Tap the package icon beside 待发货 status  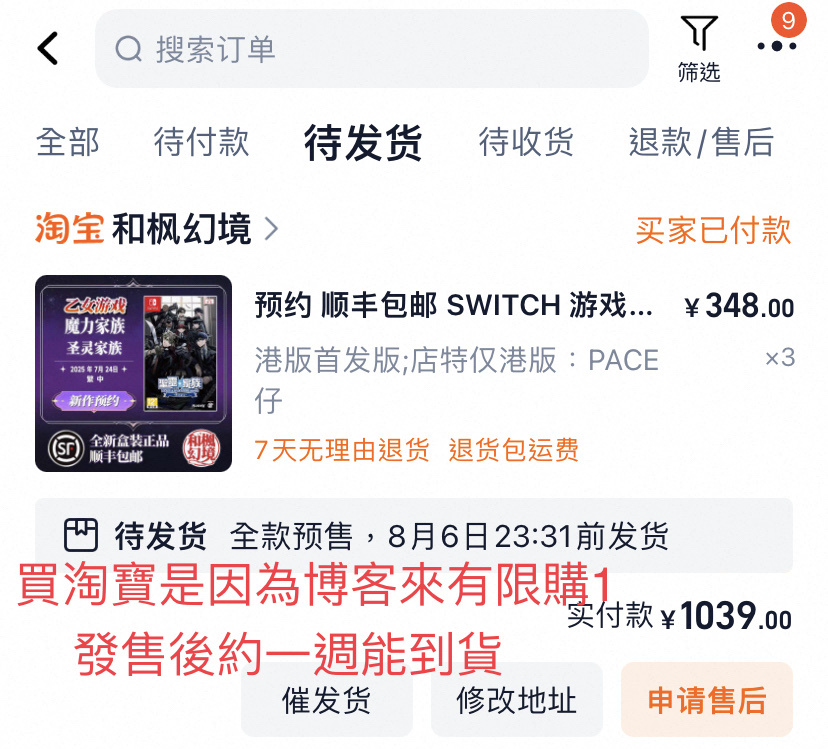[81, 535]
